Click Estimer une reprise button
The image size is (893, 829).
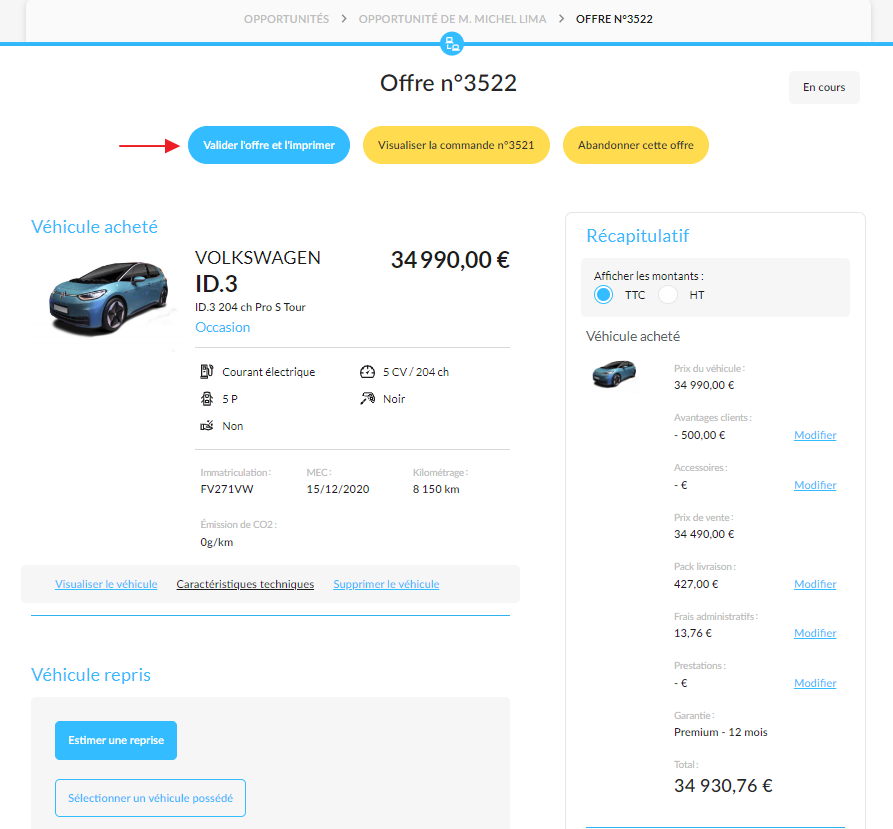[x=116, y=740]
